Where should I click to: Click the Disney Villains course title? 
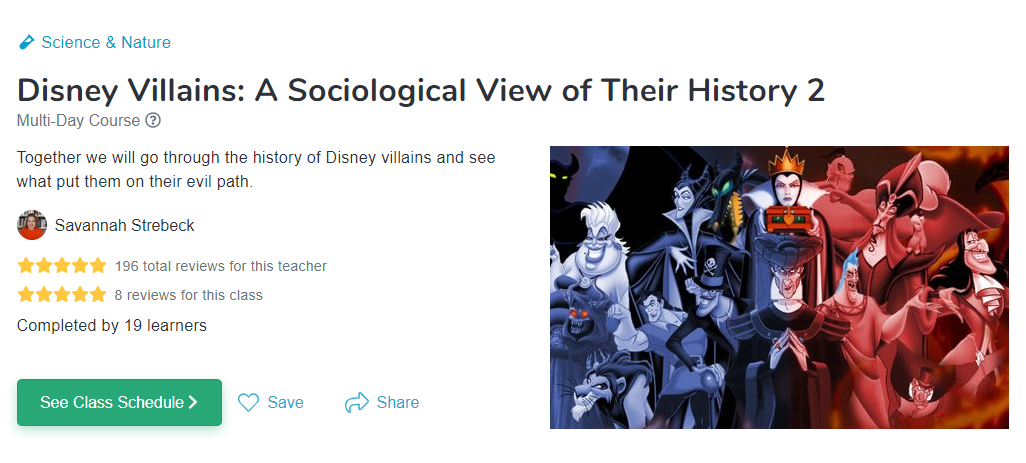coord(420,90)
